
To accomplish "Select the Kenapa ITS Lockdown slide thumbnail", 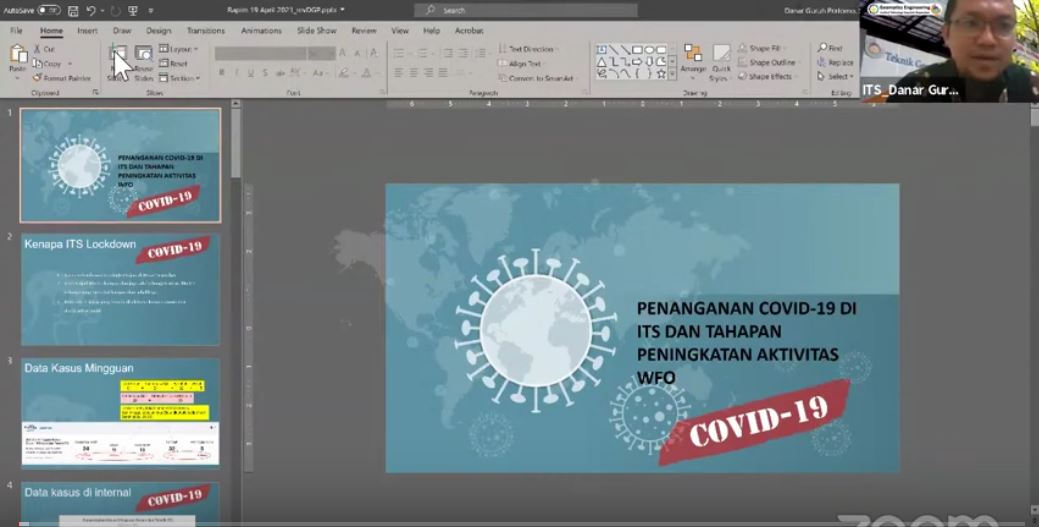I will (x=120, y=289).
